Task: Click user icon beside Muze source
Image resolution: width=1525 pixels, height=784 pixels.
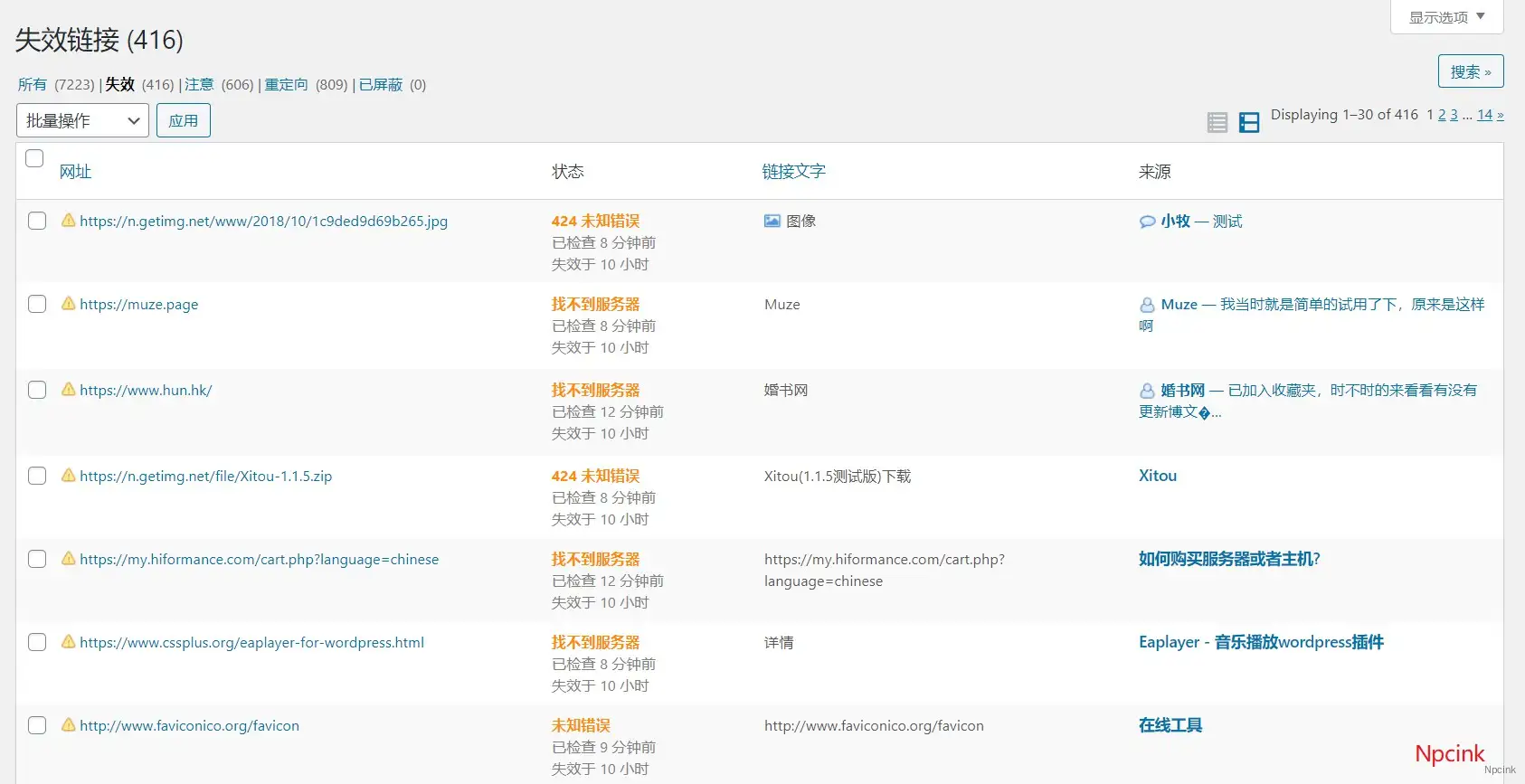Action: pos(1147,305)
